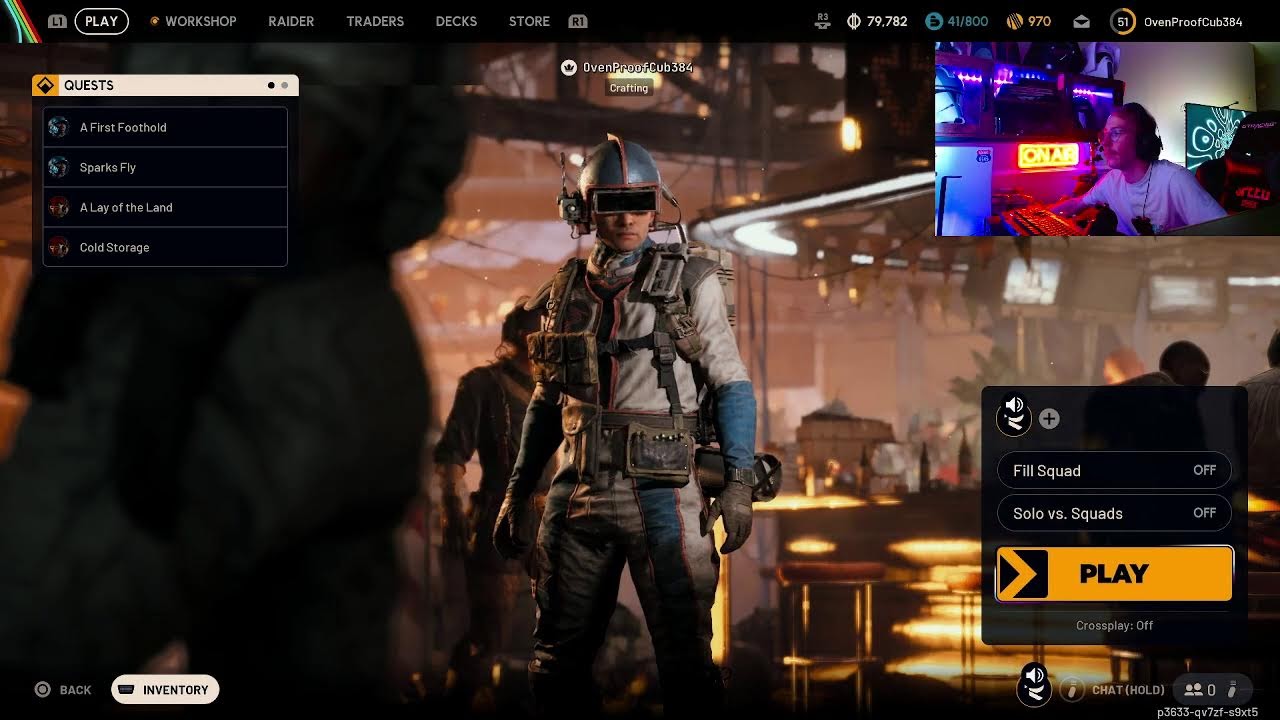The height and width of the screenshot is (720, 1280).
Task: Click the Quests panel diamond icon
Action: 45,85
